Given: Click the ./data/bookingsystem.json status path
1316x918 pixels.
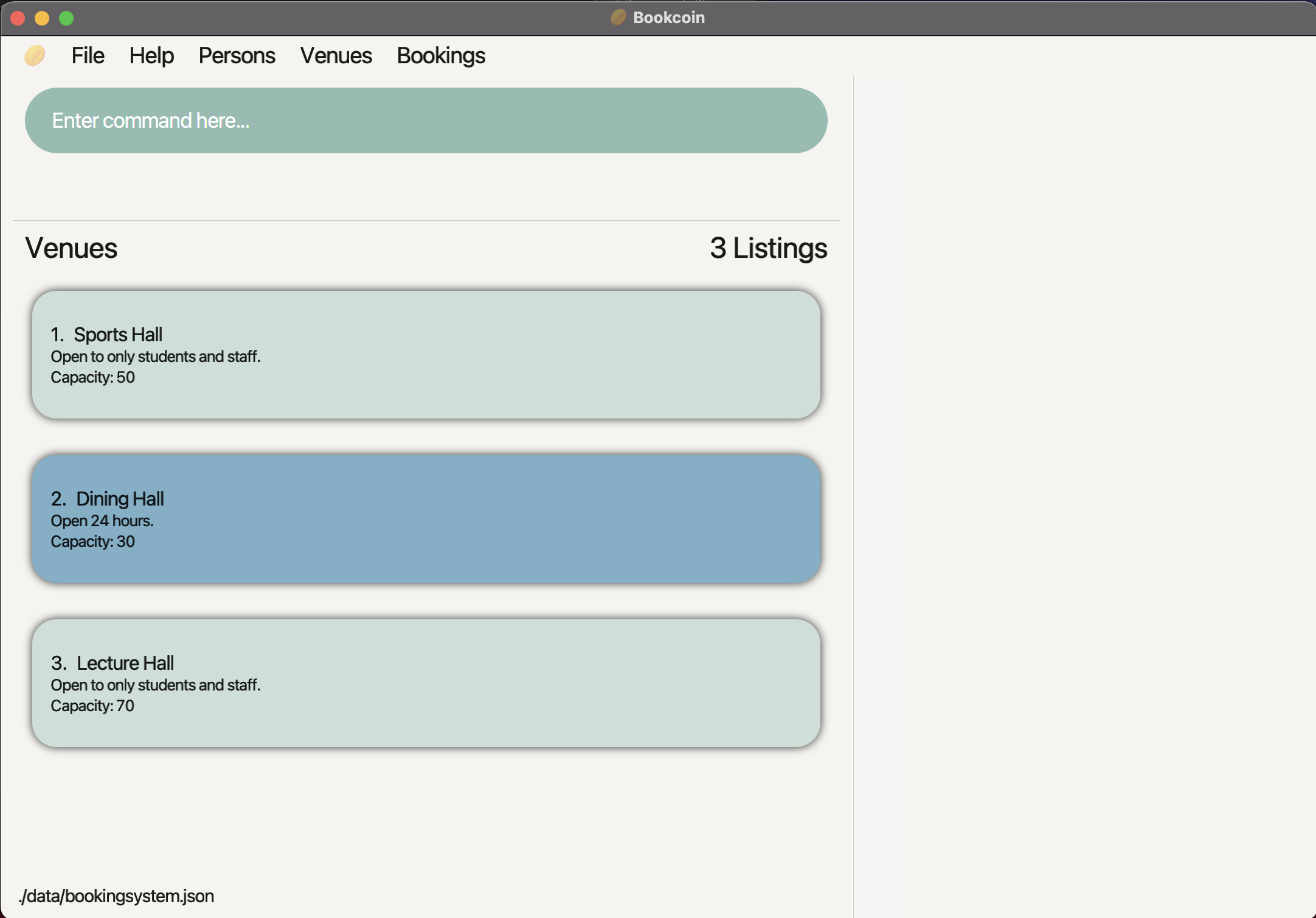Looking at the screenshot, I should (116, 896).
